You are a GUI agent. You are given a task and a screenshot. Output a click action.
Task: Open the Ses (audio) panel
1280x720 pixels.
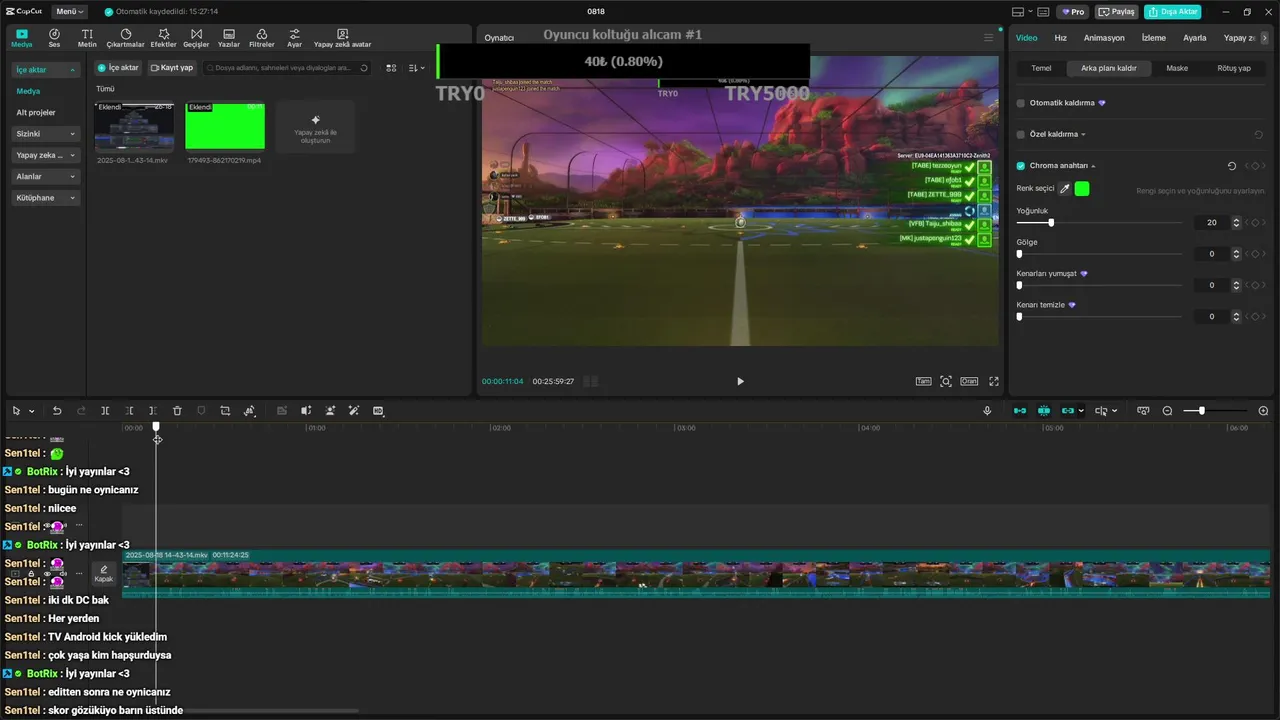point(54,38)
